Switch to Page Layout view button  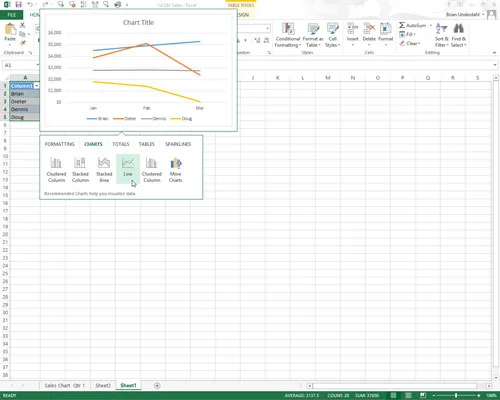tap(408, 395)
